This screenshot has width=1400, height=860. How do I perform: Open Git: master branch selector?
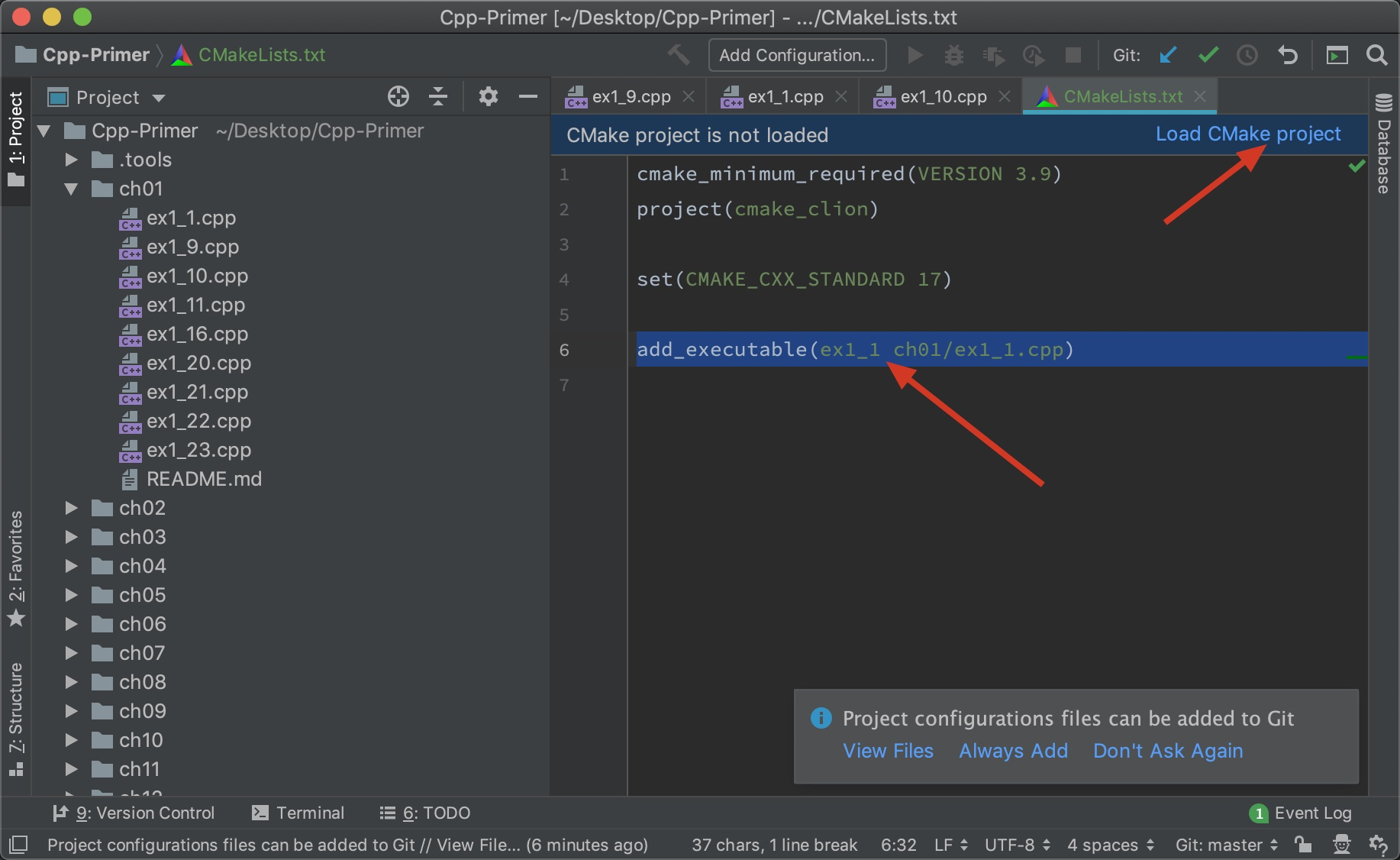1227,845
